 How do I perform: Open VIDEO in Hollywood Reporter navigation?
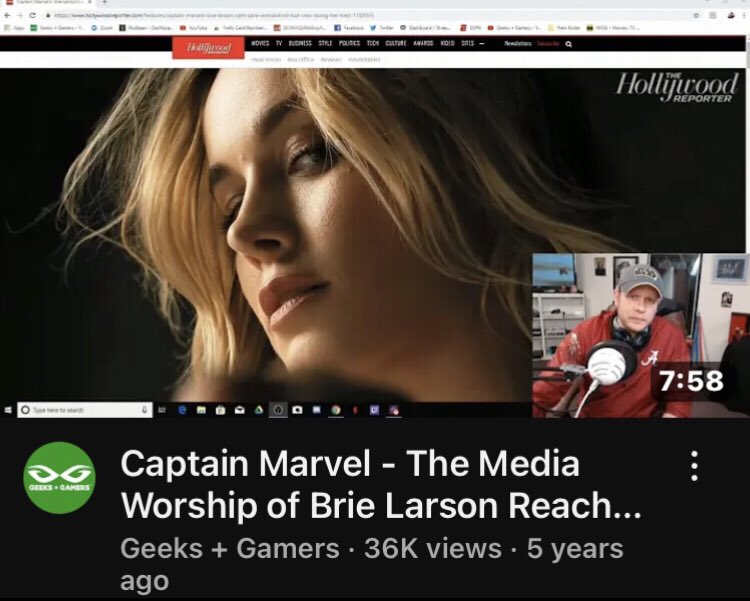(x=447, y=44)
